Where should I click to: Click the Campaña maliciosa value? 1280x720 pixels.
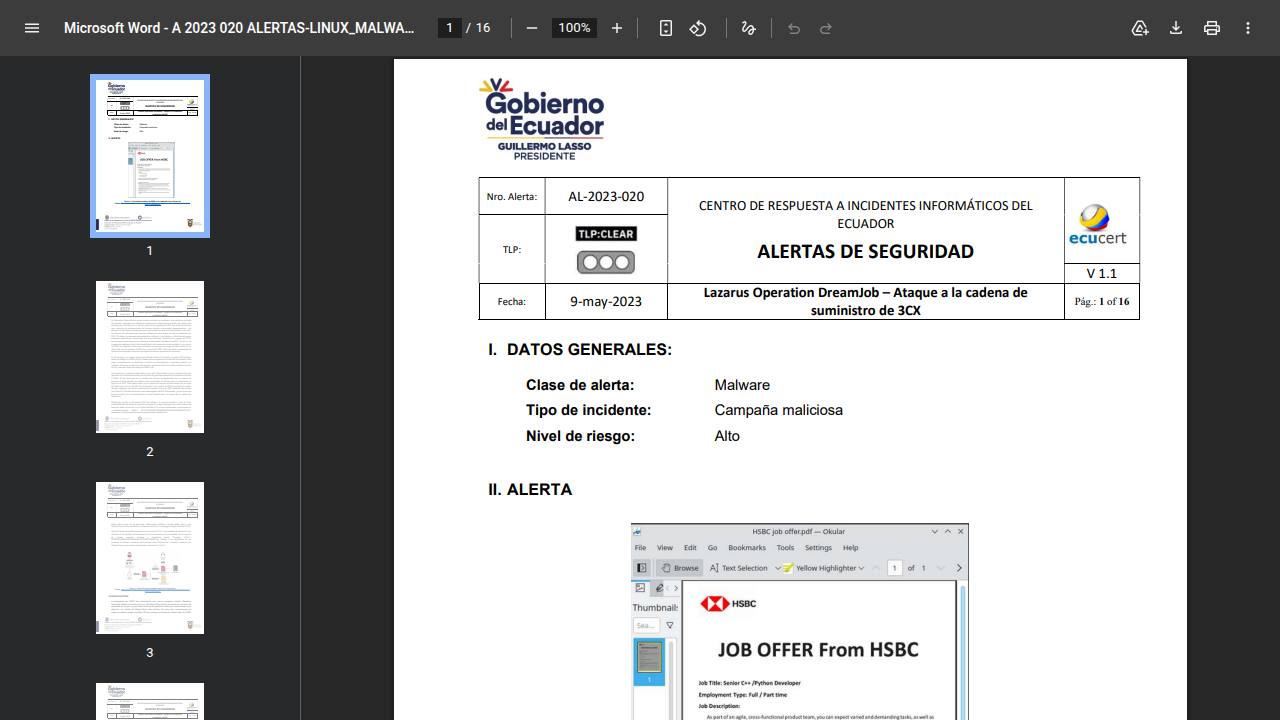click(x=779, y=410)
